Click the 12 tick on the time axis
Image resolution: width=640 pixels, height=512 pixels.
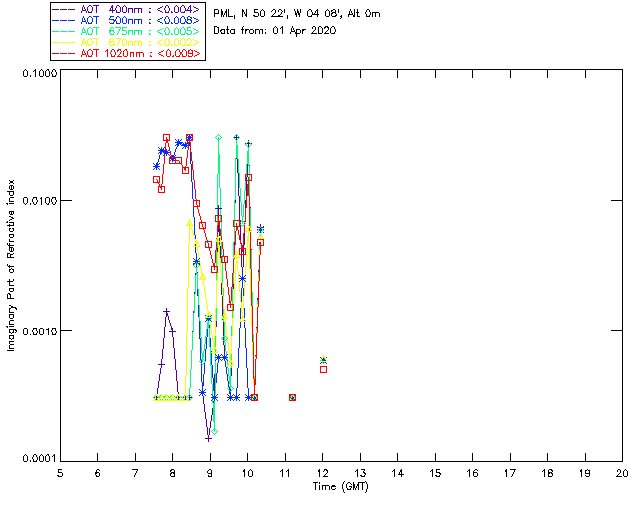(x=323, y=472)
